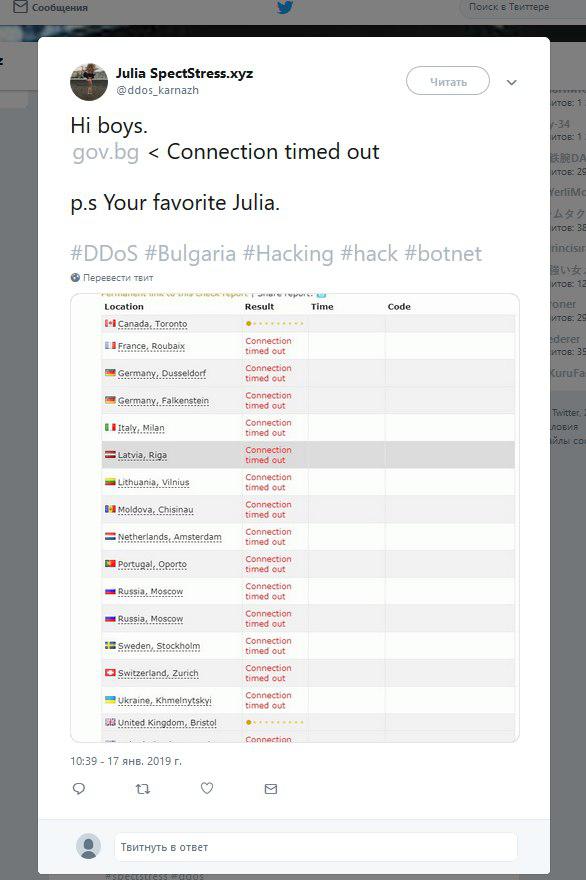Screen dimensions: 586x880
Task: Click the Twitter bird logo
Action: coord(285,7)
